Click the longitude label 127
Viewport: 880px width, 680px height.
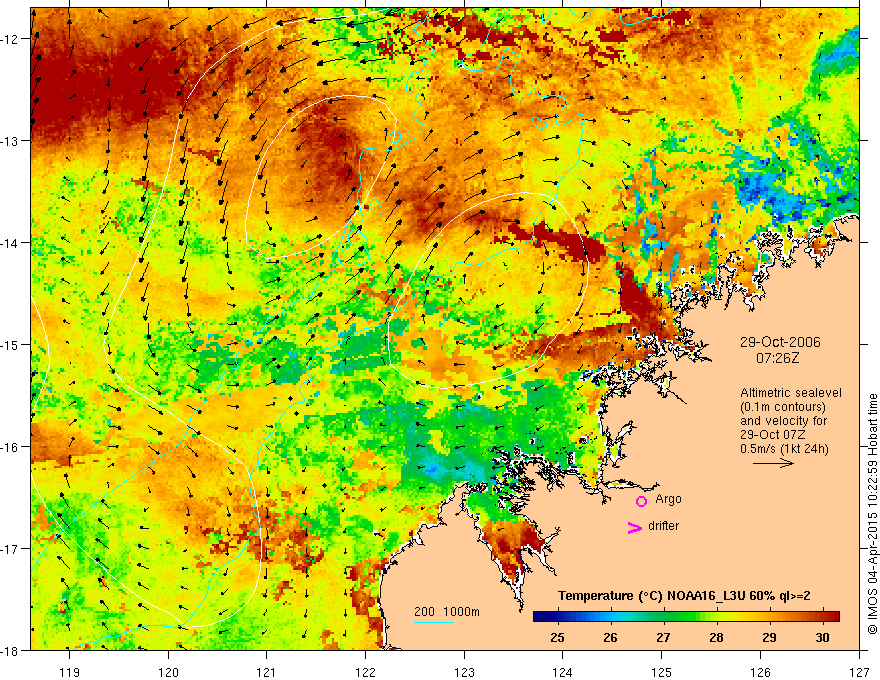(859, 672)
